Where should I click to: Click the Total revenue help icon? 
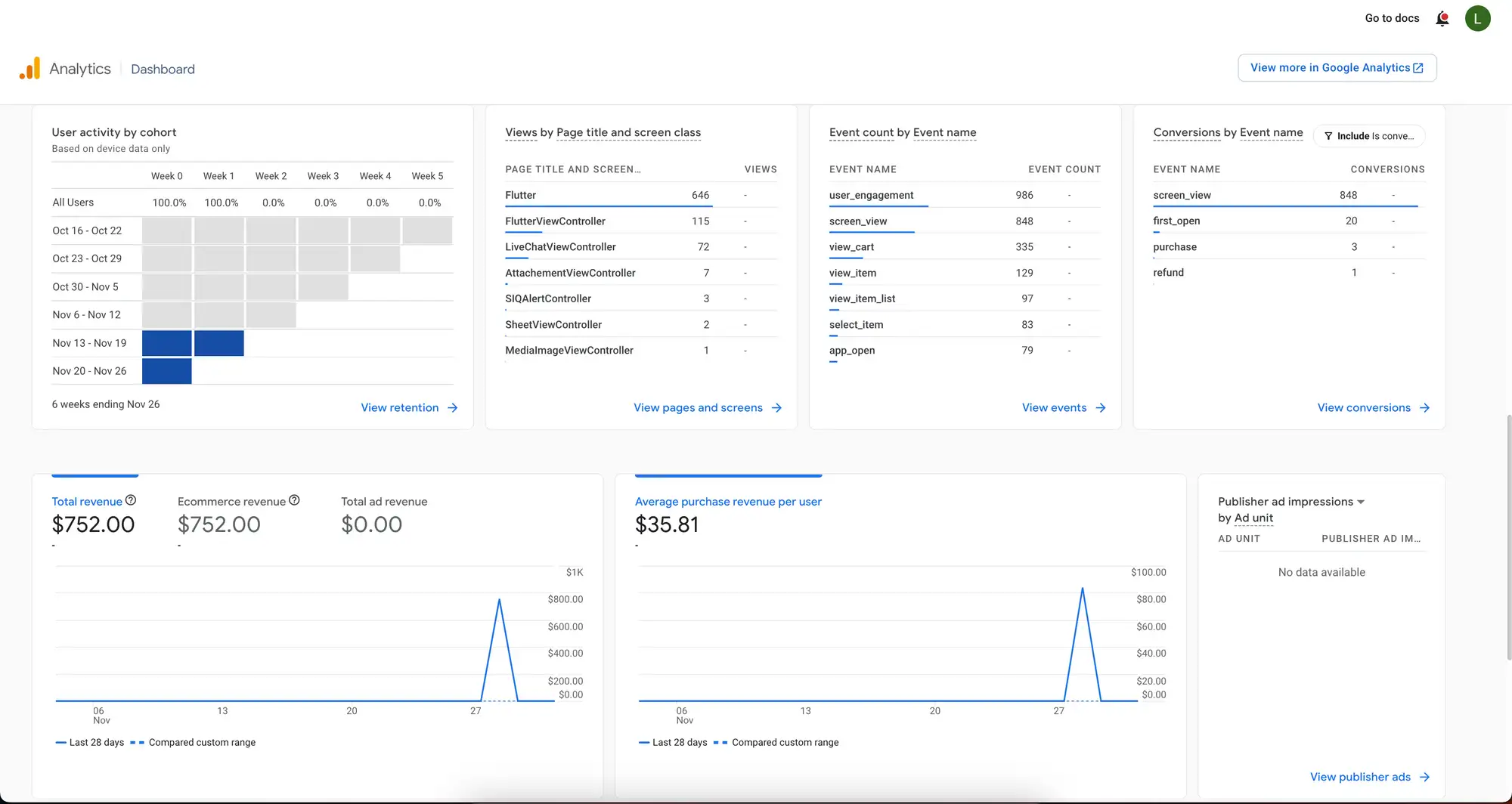pos(131,500)
